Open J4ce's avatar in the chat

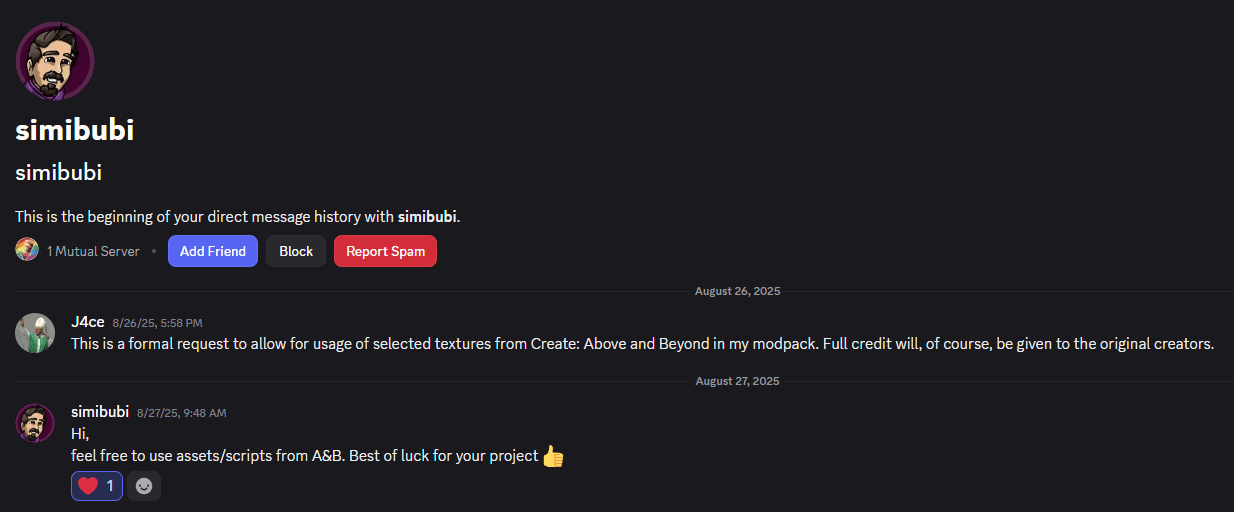pyautogui.click(x=35, y=333)
